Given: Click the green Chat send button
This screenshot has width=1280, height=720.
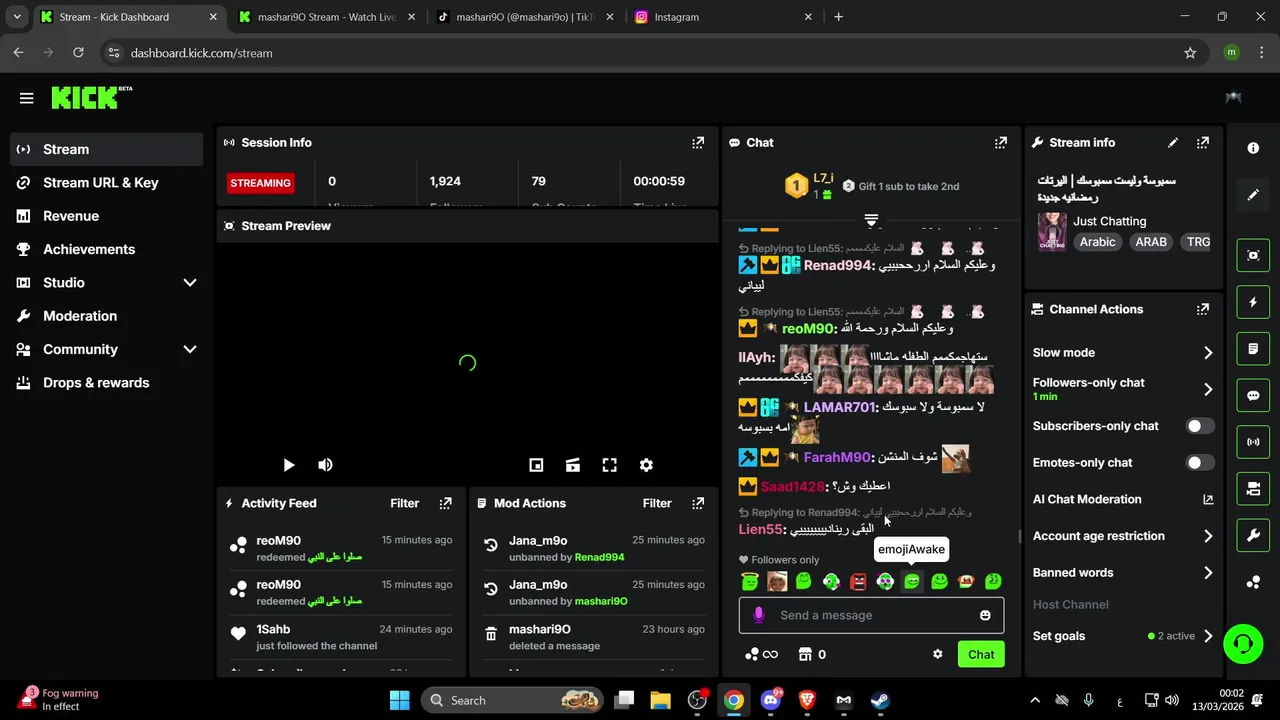Looking at the screenshot, I should tap(981, 654).
